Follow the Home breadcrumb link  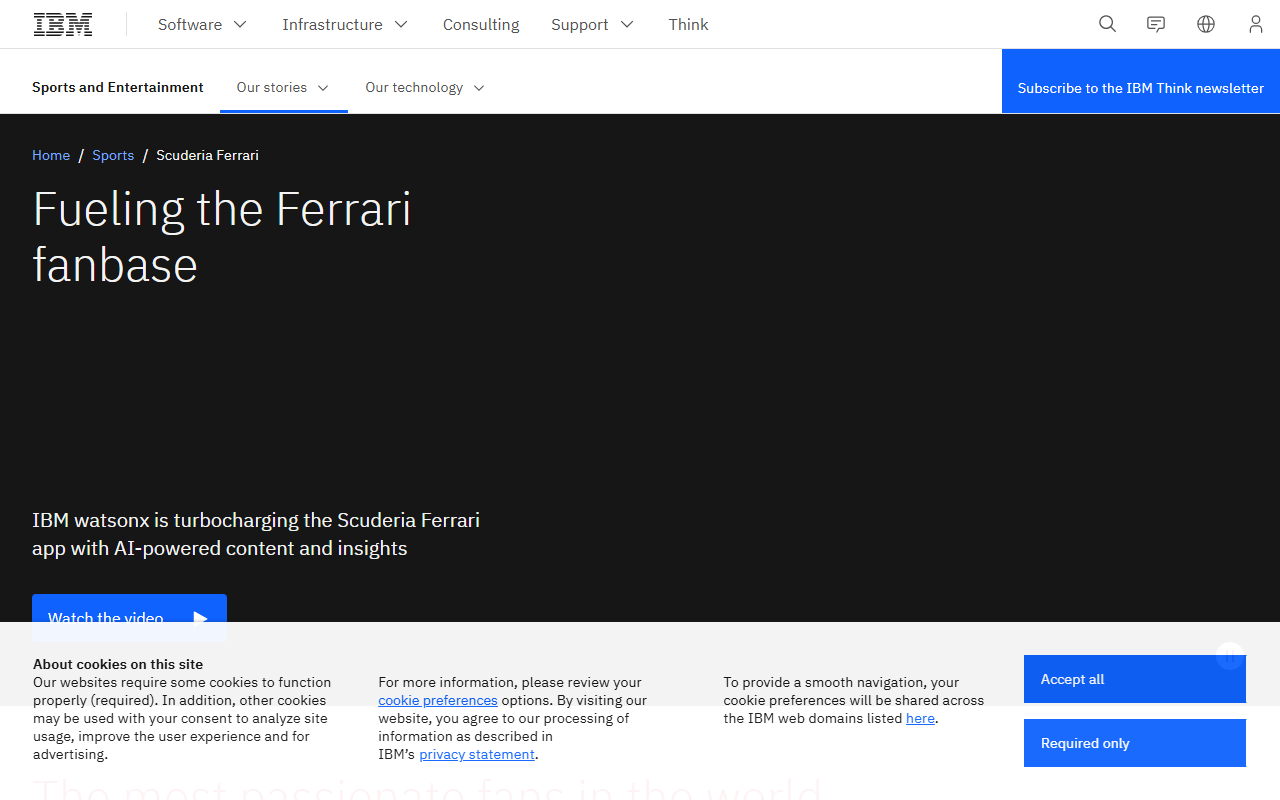click(x=51, y=155)
